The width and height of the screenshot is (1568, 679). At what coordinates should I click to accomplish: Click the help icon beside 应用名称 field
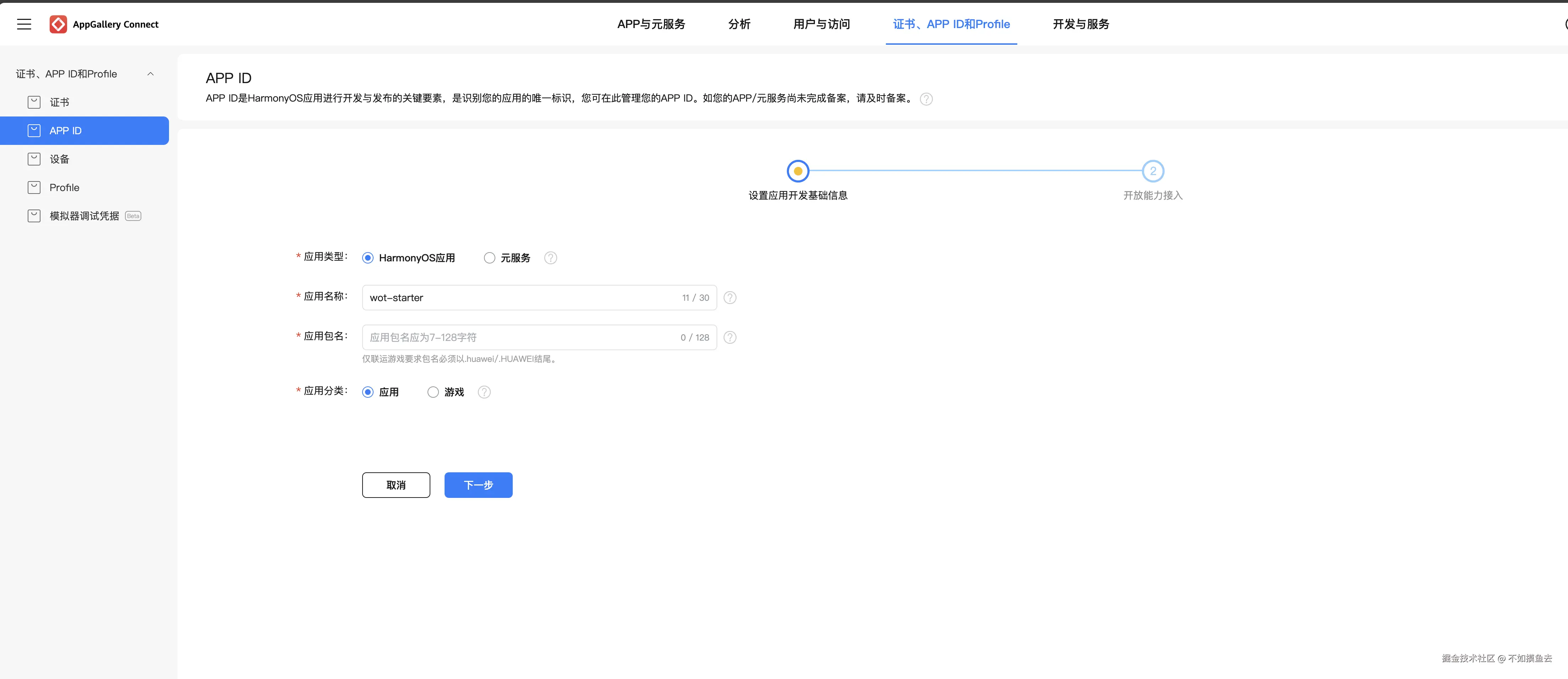(730, 298)
